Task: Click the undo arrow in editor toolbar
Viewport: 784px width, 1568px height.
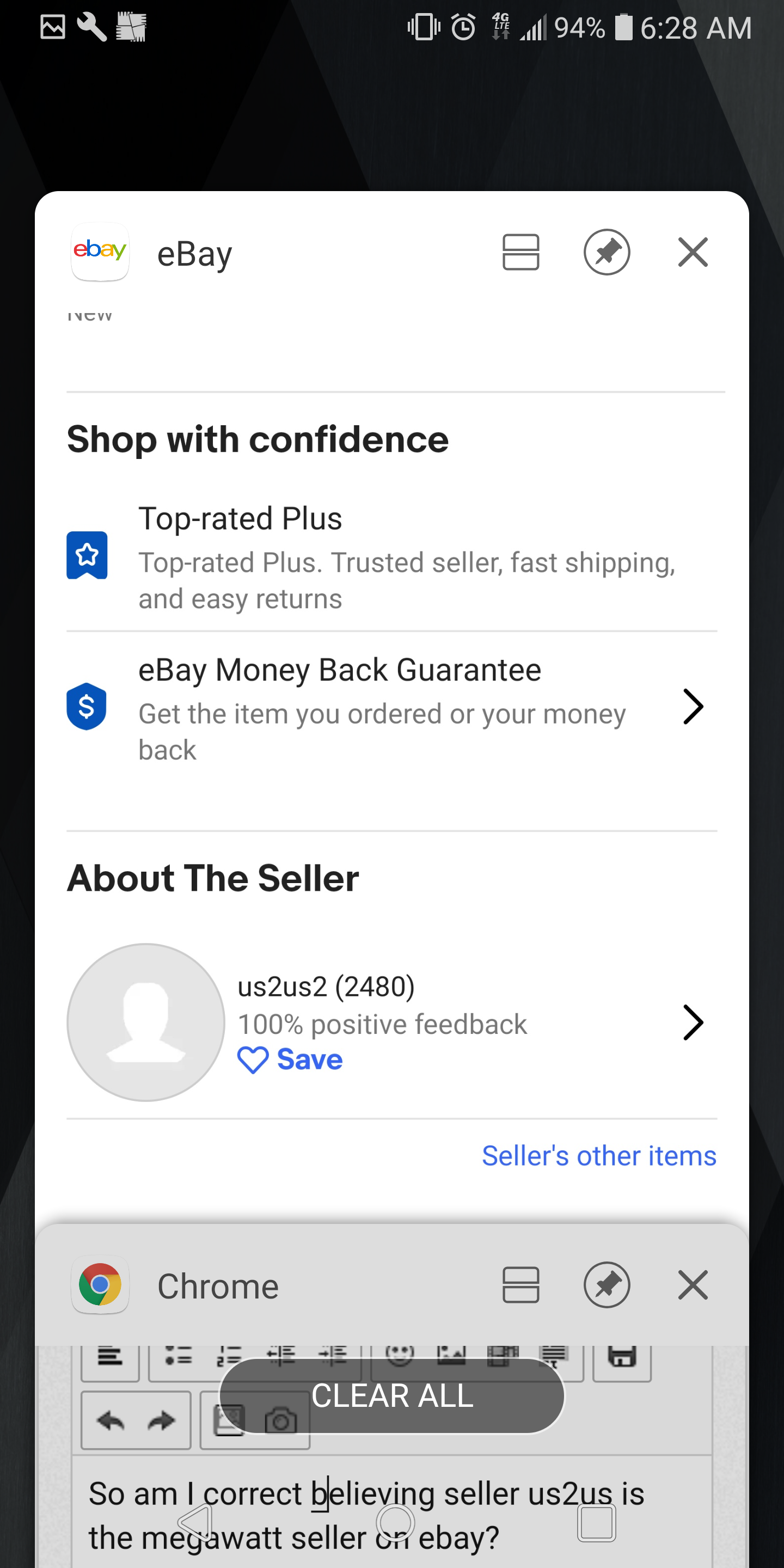Action: coord(111,1422)
